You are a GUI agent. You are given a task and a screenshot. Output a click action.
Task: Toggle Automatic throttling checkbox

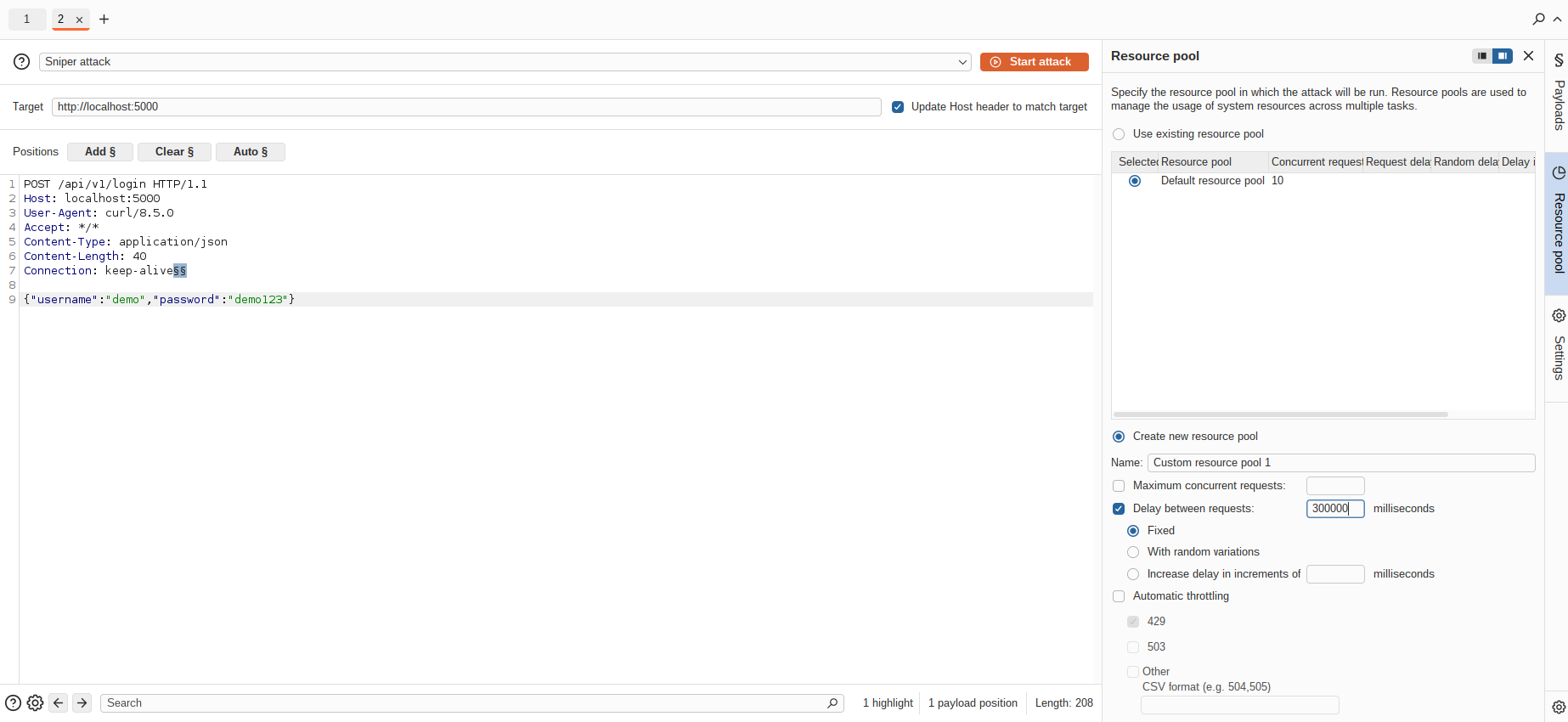(1119, 596)
